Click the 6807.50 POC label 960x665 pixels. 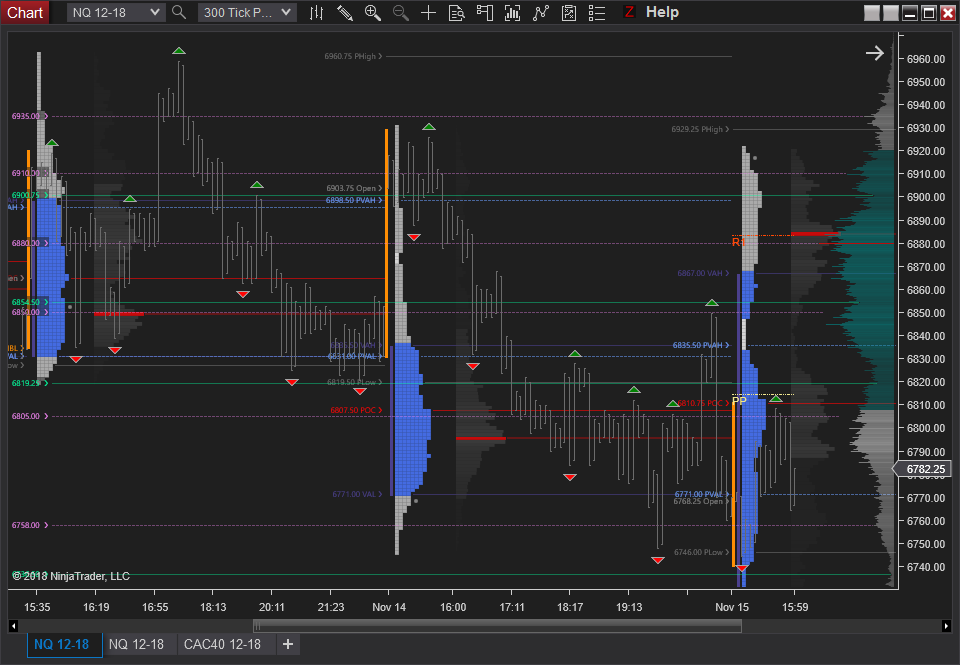click(356, 410)
